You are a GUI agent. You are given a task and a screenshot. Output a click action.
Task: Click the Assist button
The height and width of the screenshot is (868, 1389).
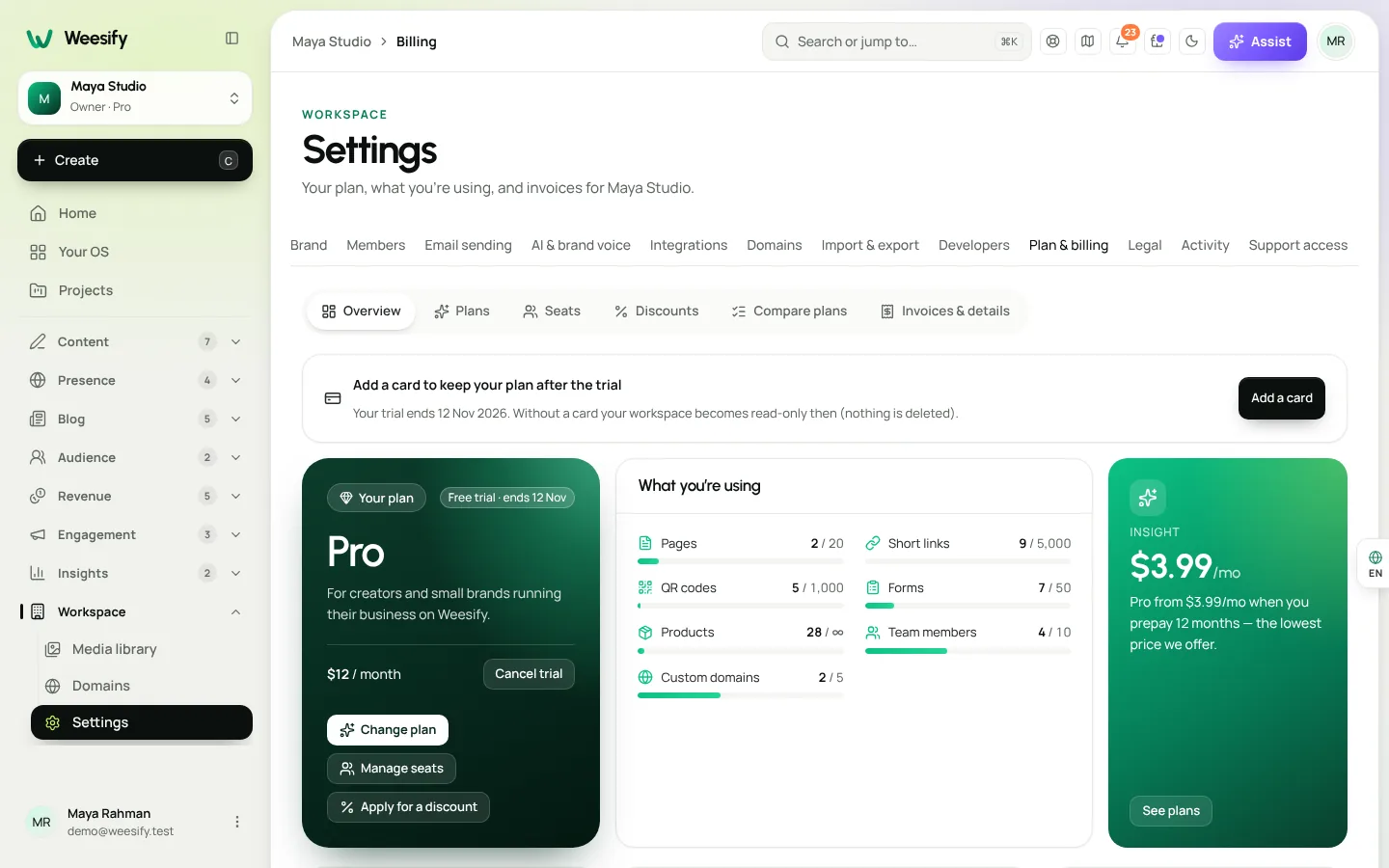[1260, 41]
